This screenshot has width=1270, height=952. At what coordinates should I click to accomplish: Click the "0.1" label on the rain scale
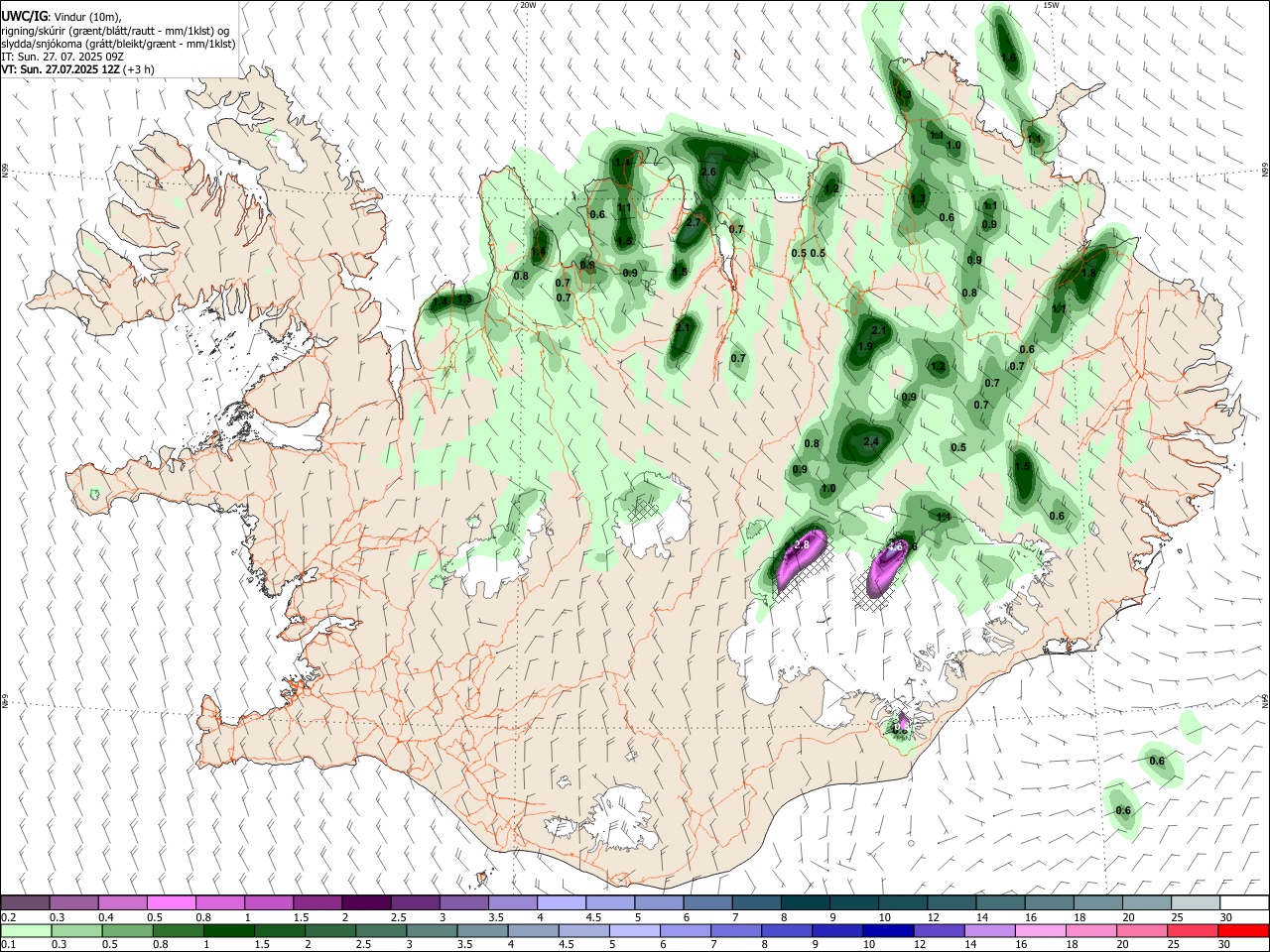tap(8, 945)
